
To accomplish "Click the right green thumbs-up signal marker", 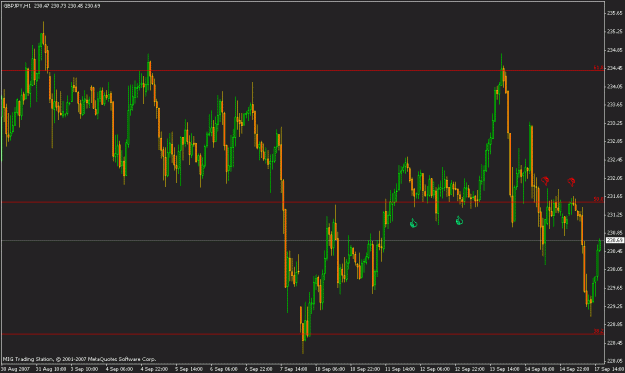I will pos(459,220).
